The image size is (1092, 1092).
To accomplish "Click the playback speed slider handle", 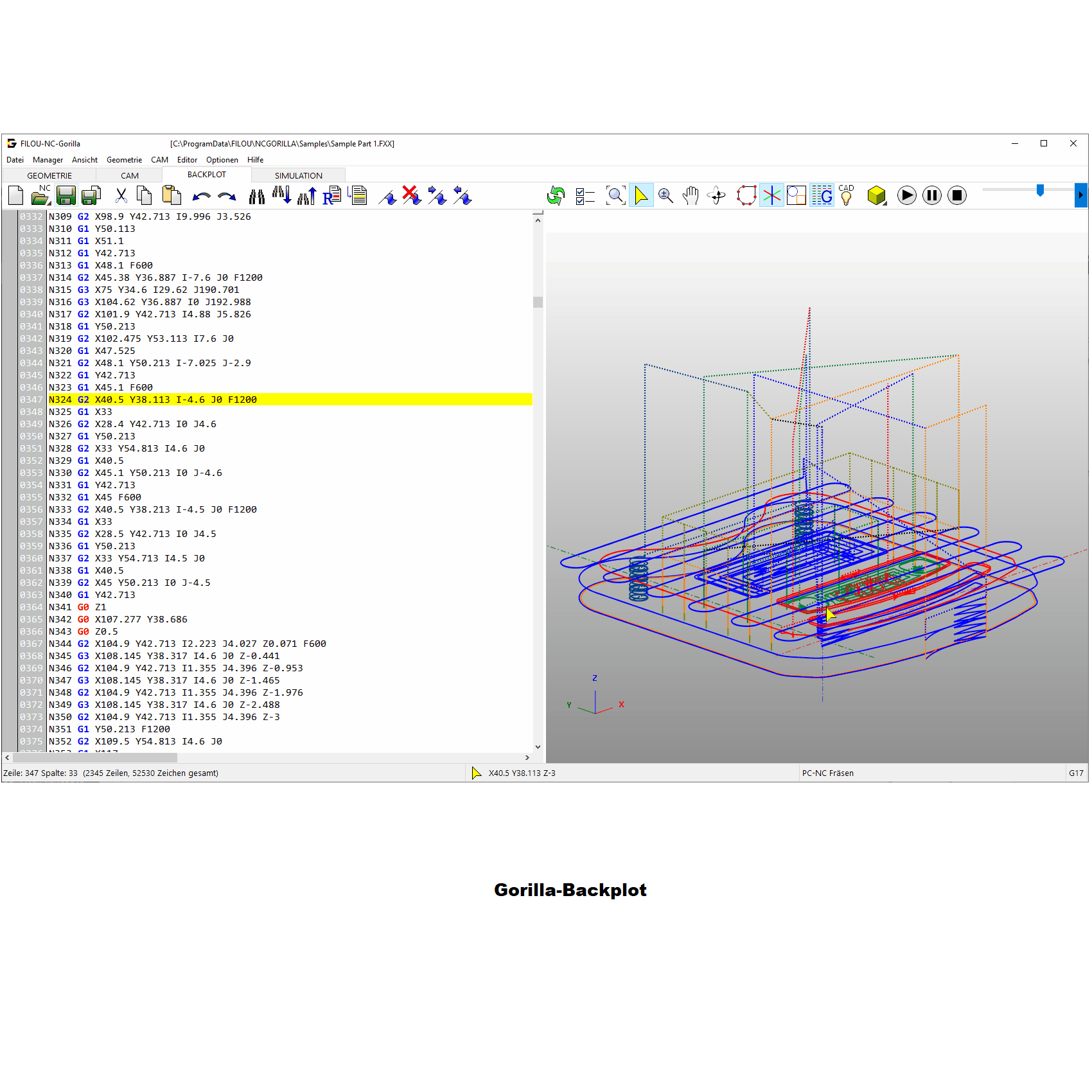I will pyautogui.click(x=1040, y=190).
